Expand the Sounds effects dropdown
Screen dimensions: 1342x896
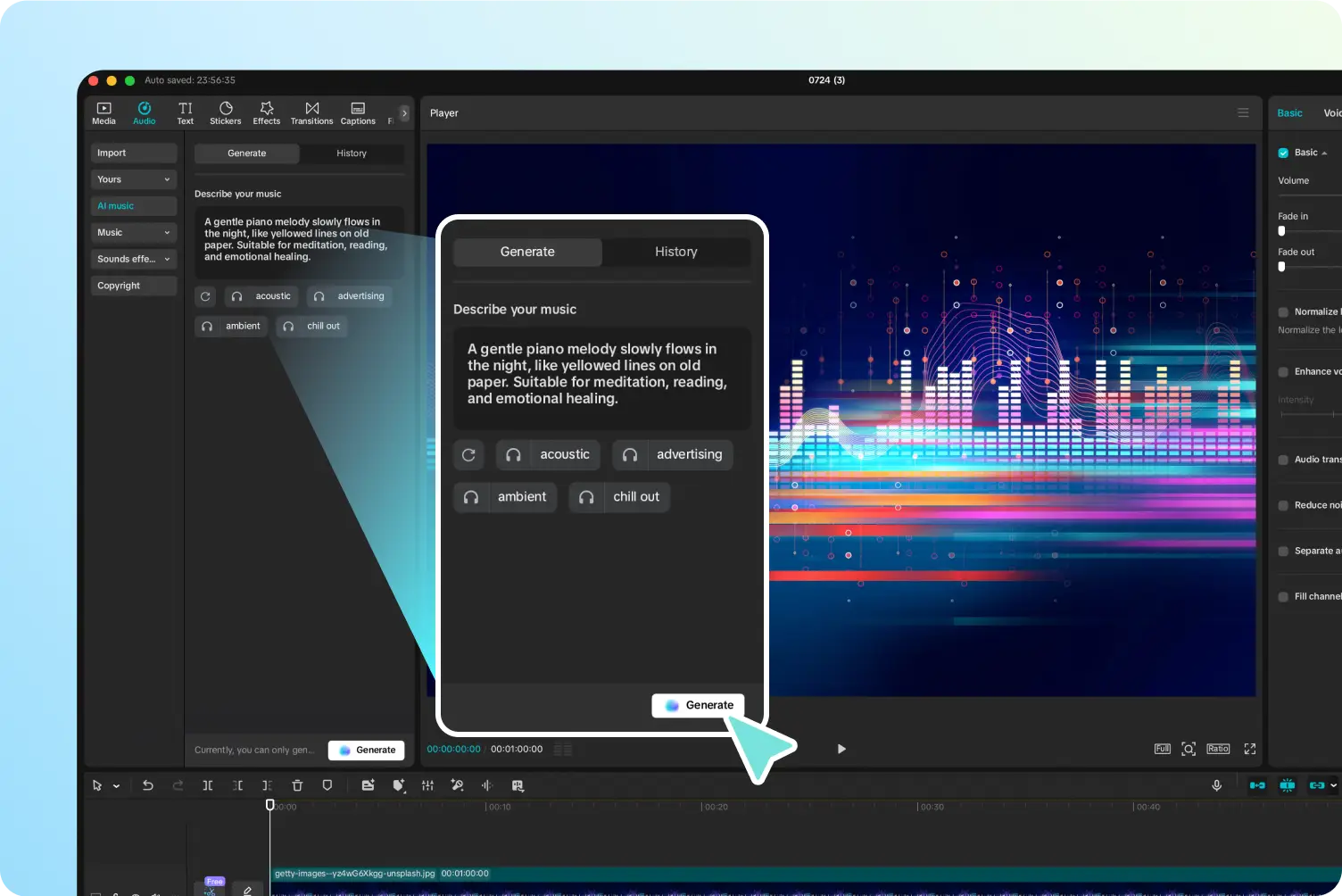coord(133,259)
